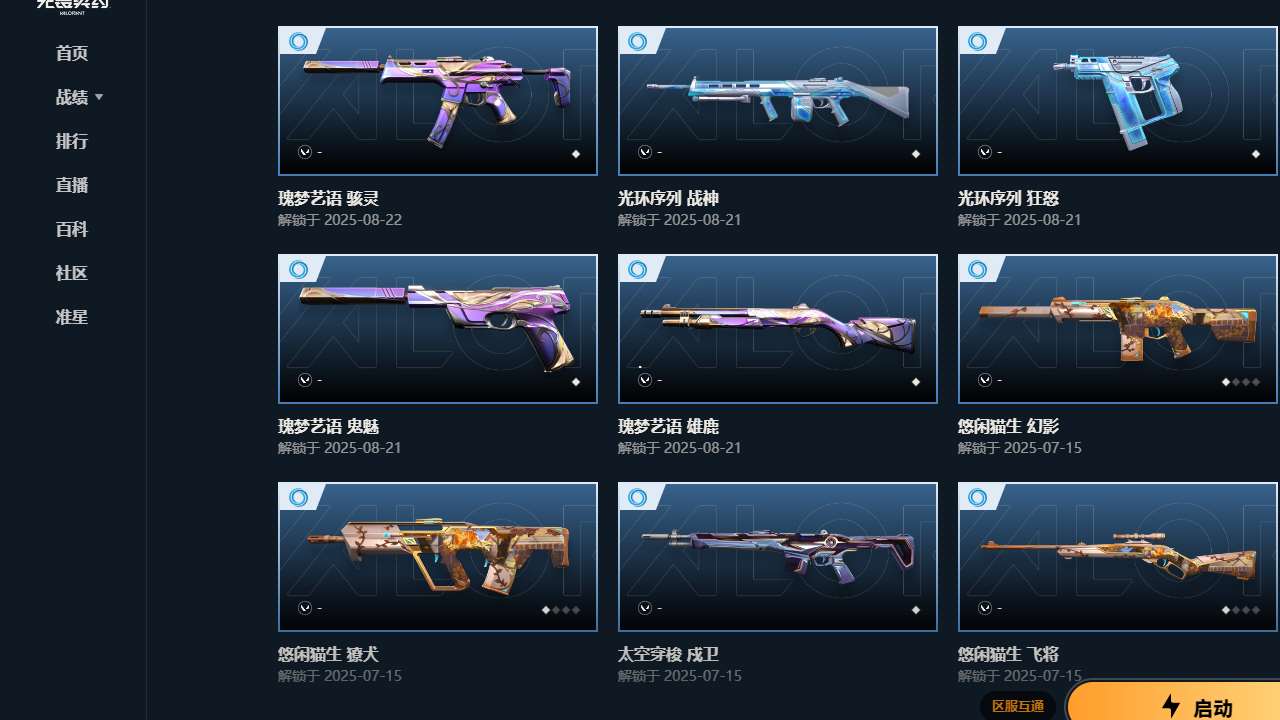Click the blue ring icon on 光环序列 狂怒 card
This screenshot has height=720, width=1280.
tap(978, 42)
